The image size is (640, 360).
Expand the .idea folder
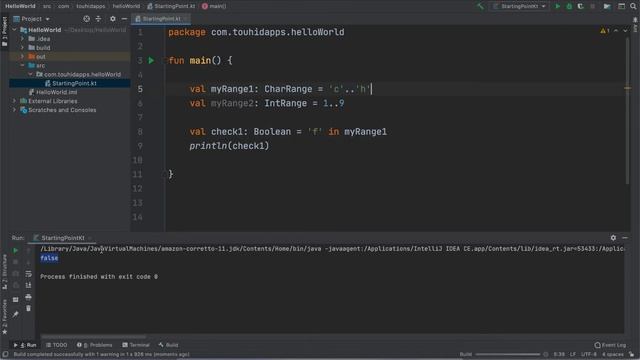(23, 39)
